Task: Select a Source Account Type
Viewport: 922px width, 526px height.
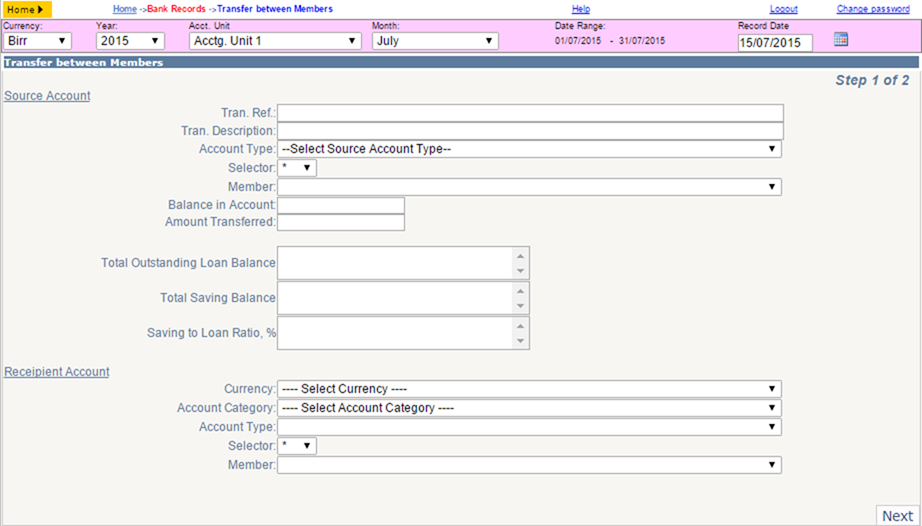Action: pyautogui.click(x=529, y=149)
